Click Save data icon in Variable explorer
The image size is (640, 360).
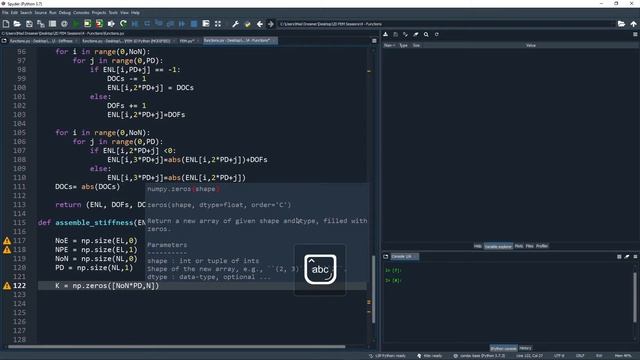pos(396,35)
